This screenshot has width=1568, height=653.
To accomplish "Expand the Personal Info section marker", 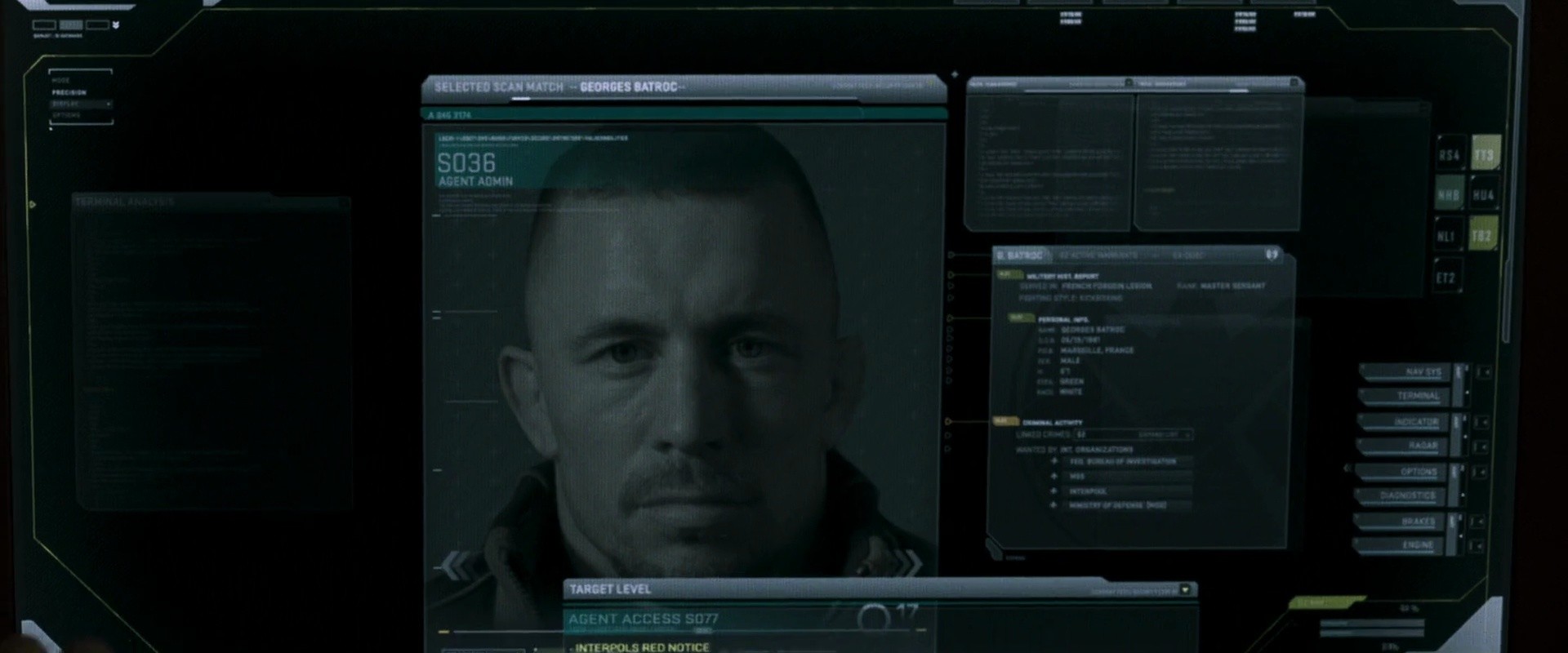I will coord(950,318).
